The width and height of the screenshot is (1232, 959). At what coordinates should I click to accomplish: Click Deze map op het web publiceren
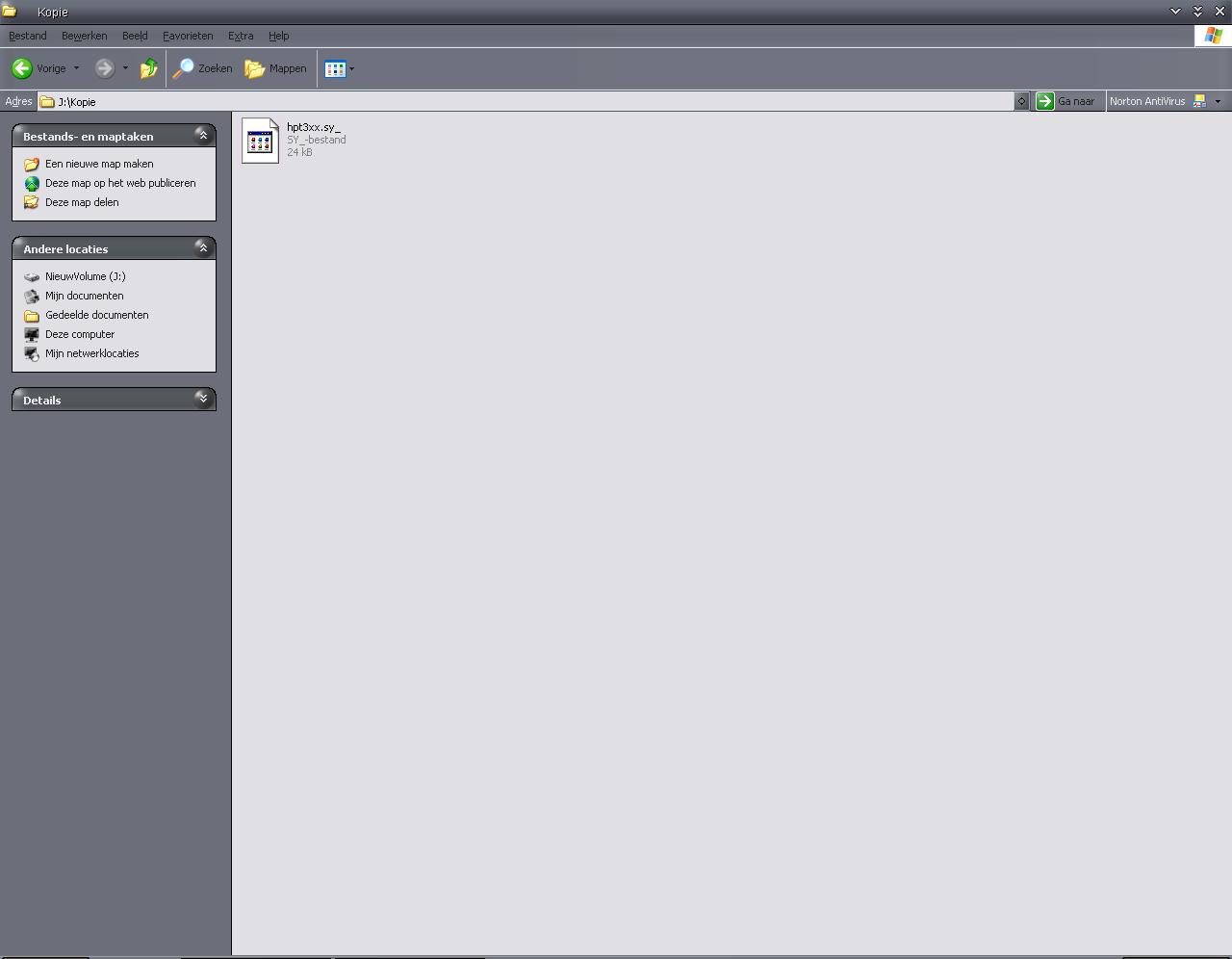[x=120, y=183]
